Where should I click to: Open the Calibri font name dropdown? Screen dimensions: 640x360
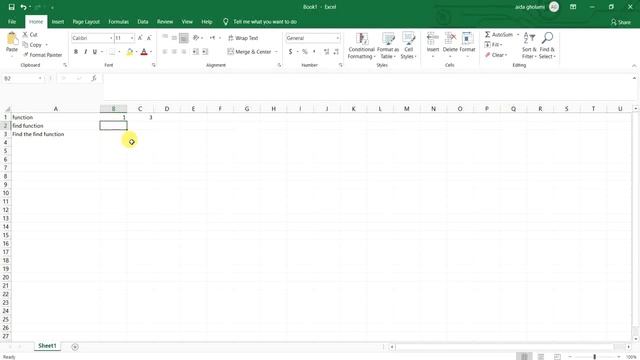coord(111,38)
